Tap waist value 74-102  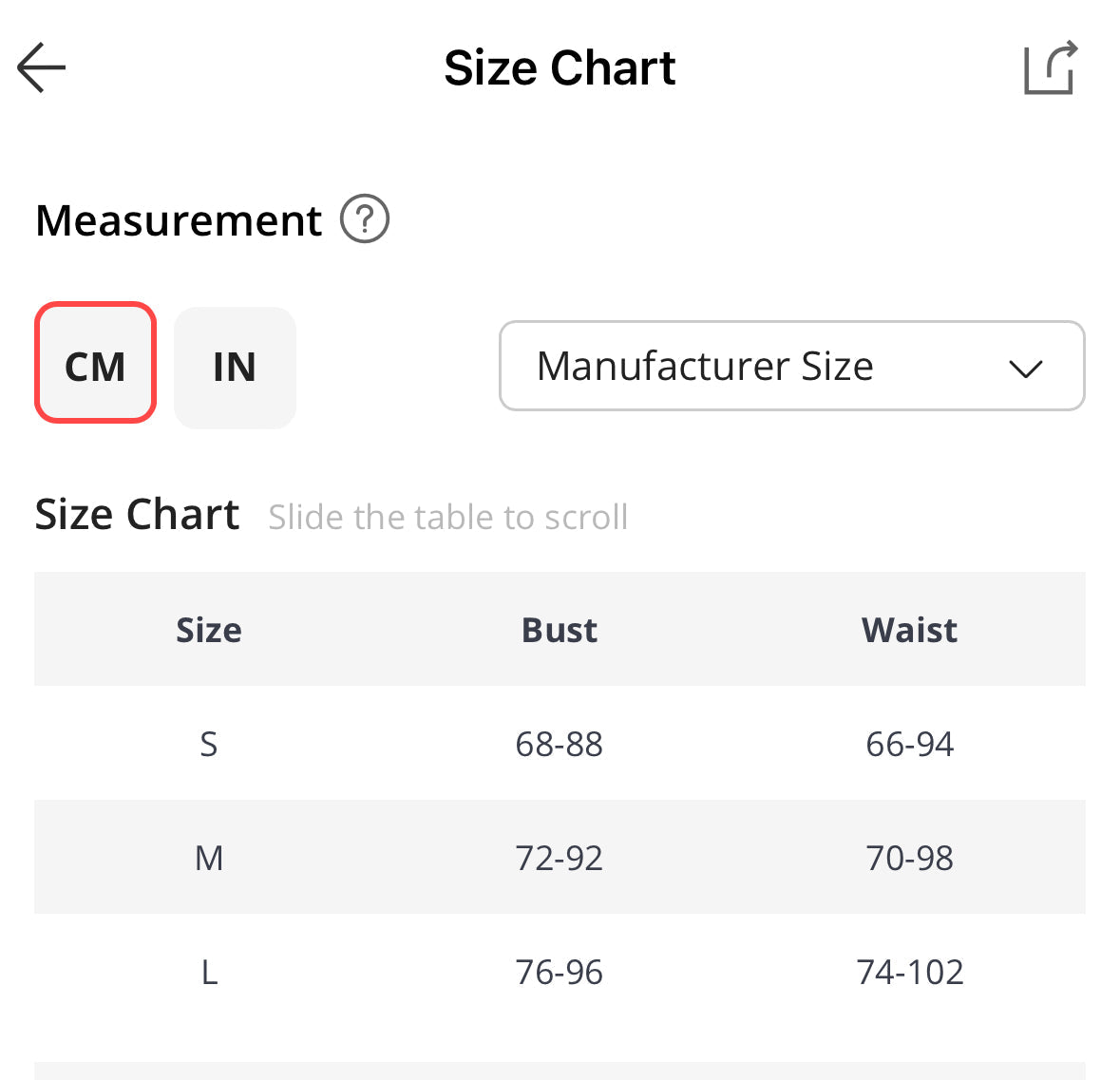(x=909, y=972)
